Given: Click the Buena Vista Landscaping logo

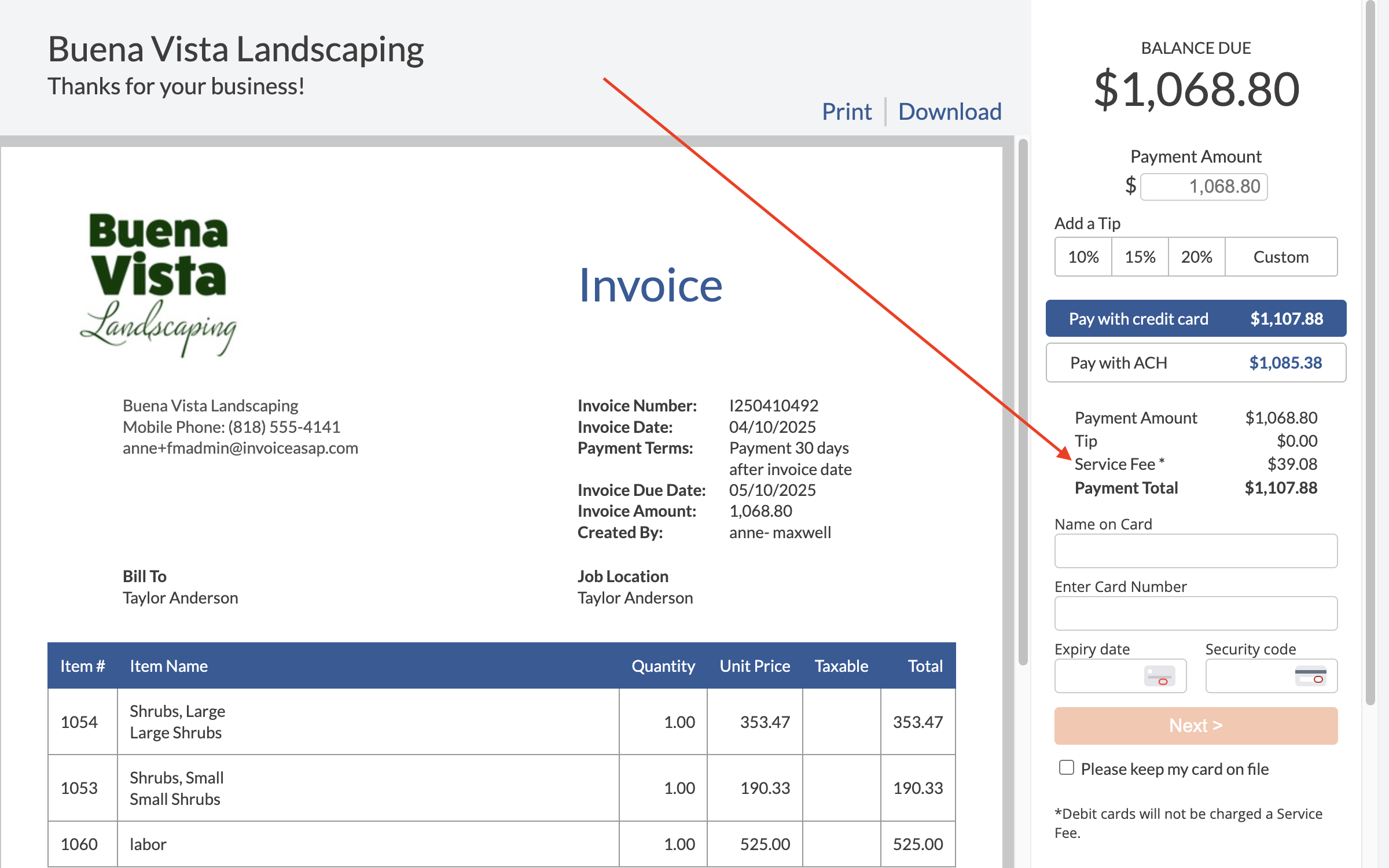Looking at the screenshot, I should tap(158, 285).
